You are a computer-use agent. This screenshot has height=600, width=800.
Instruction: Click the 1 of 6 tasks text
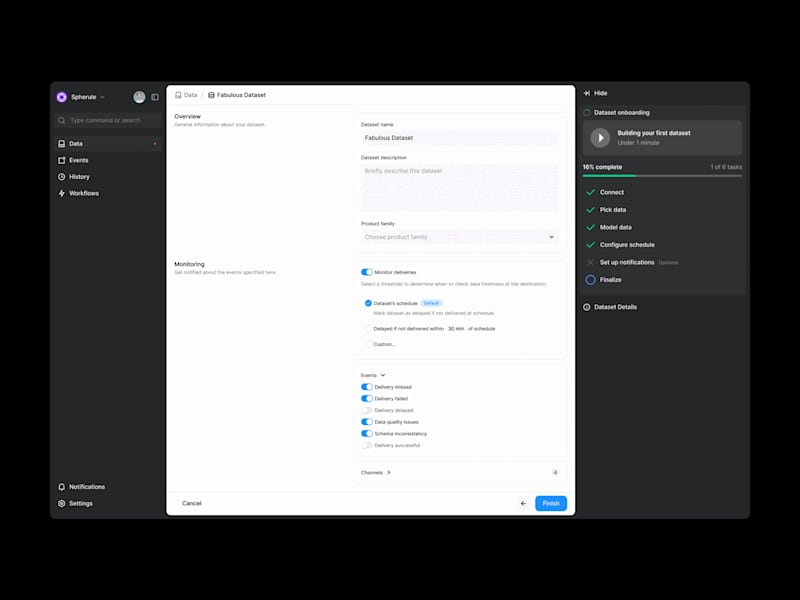pos(726,167)
